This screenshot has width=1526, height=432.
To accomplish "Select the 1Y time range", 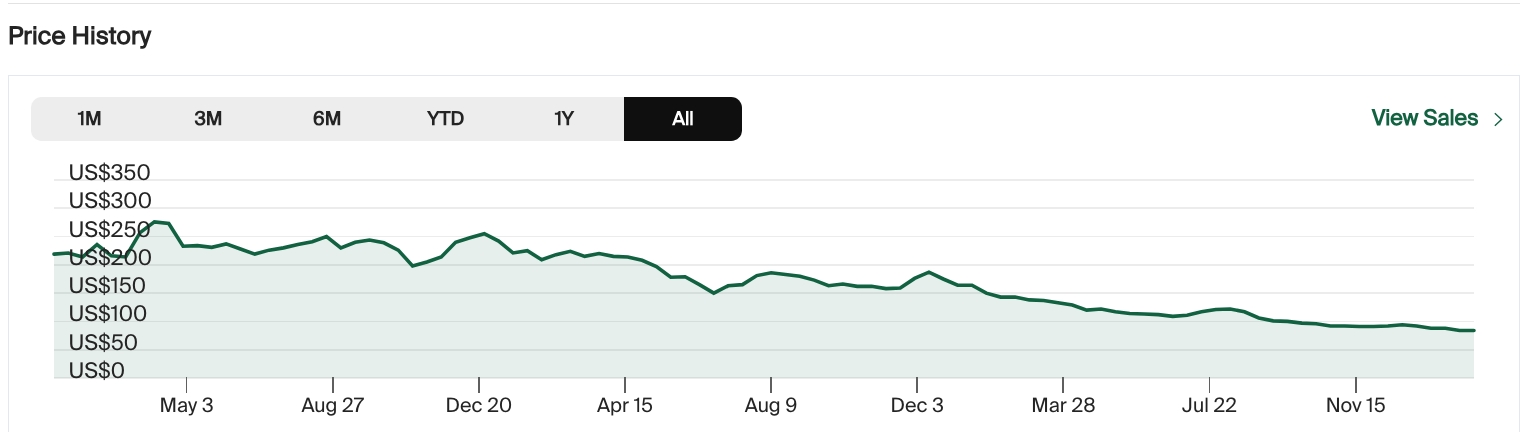I will pos(564,119).
